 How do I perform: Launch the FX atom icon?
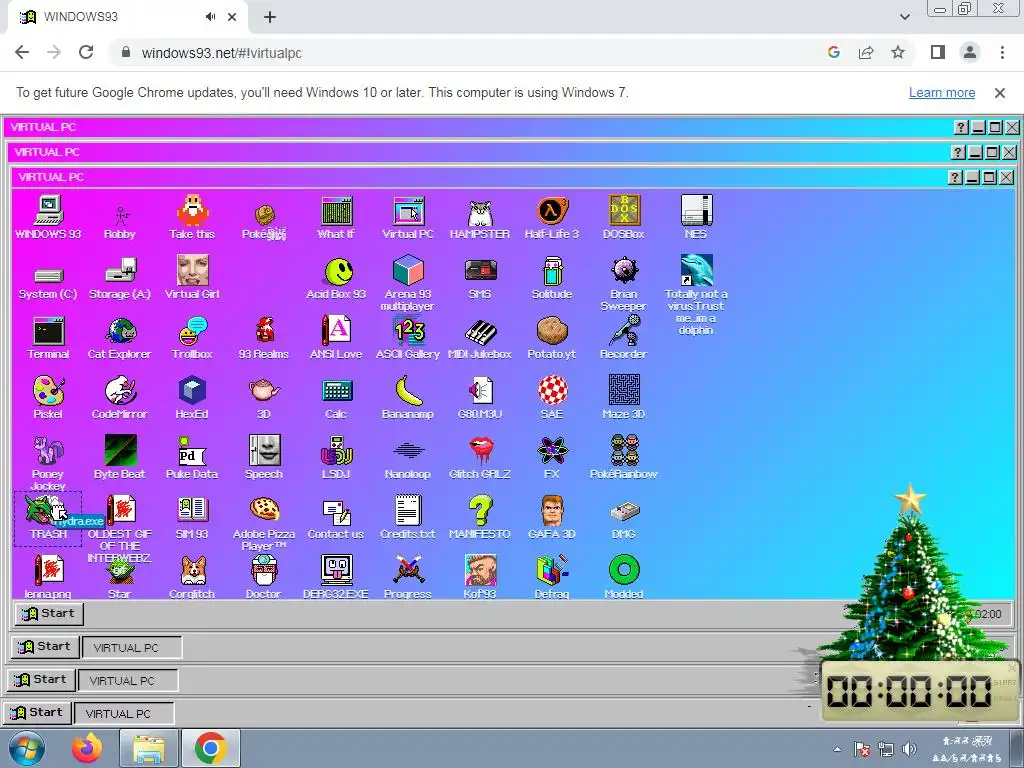click(552, 457)
